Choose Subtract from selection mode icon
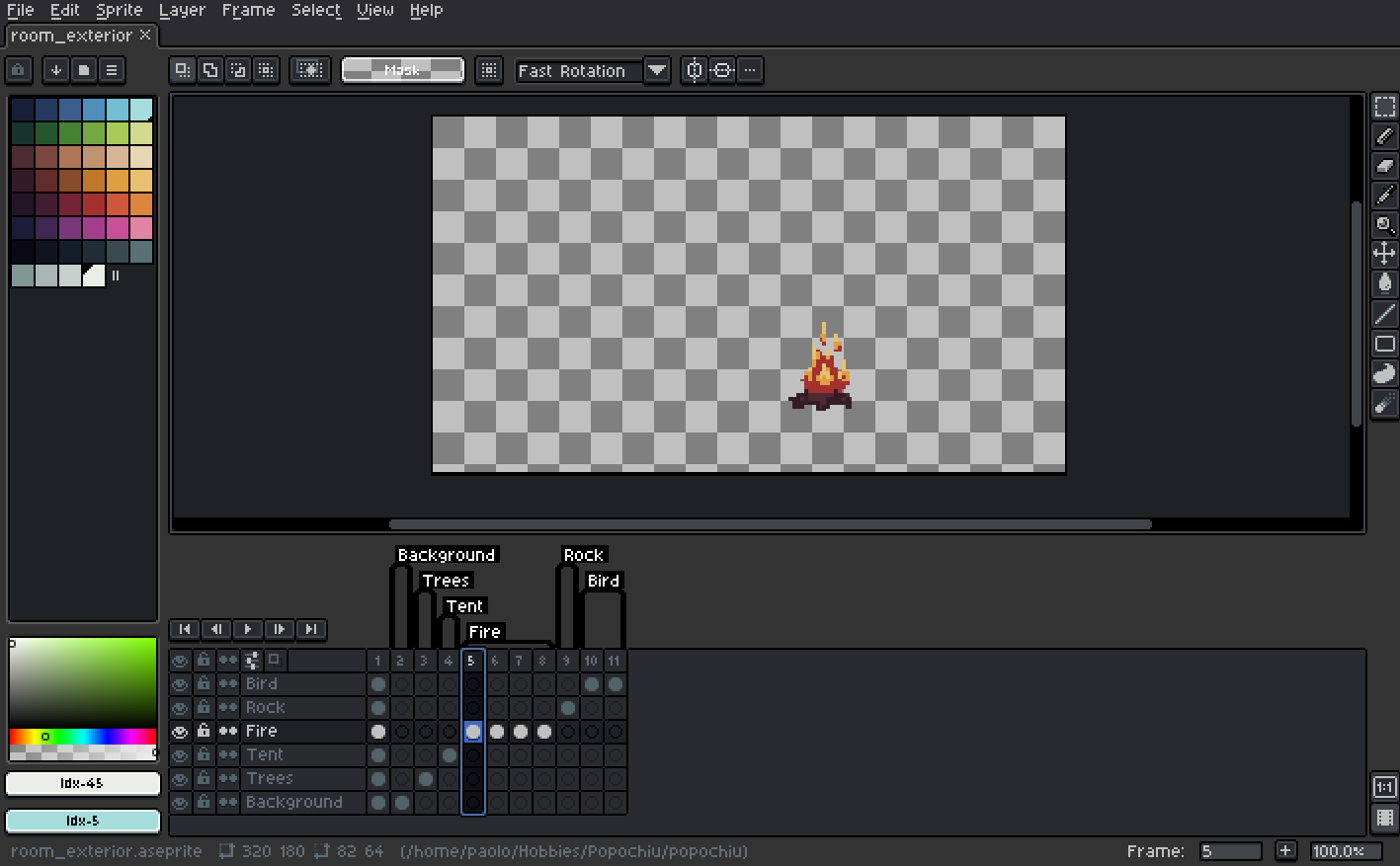This screenshot has width=1400, height=866. pos(238,70)
